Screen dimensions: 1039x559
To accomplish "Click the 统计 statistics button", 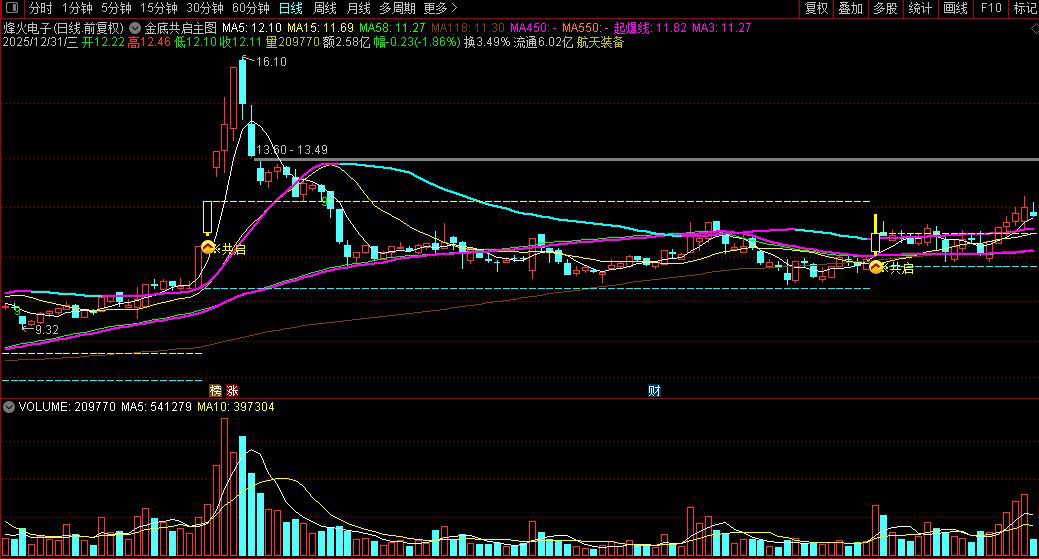I will click(x=920, y=9).
